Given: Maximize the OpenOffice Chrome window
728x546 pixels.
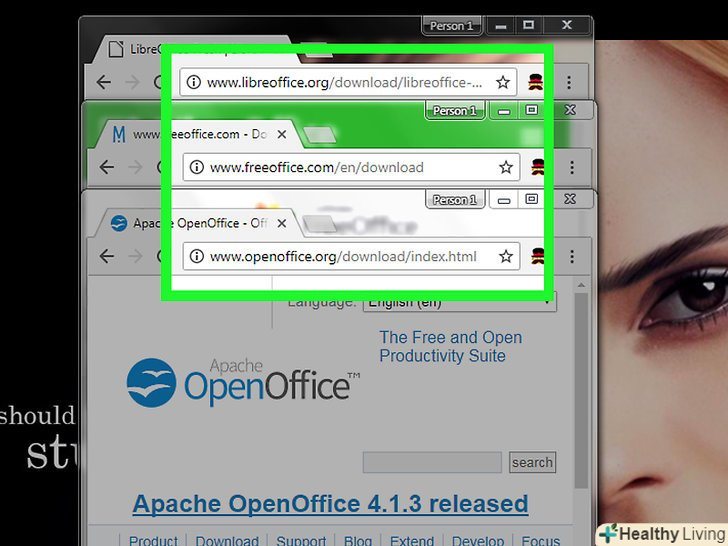Looking at the screenshot, I should tap(532, 199).
